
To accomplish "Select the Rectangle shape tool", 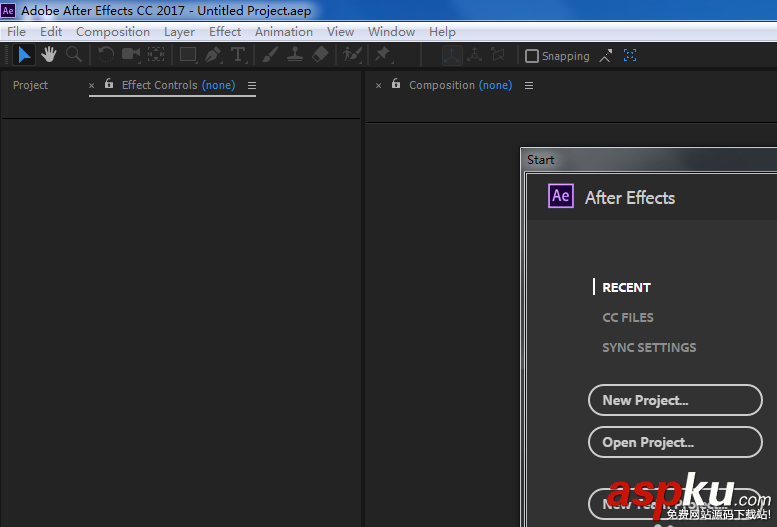I will 188,55.
